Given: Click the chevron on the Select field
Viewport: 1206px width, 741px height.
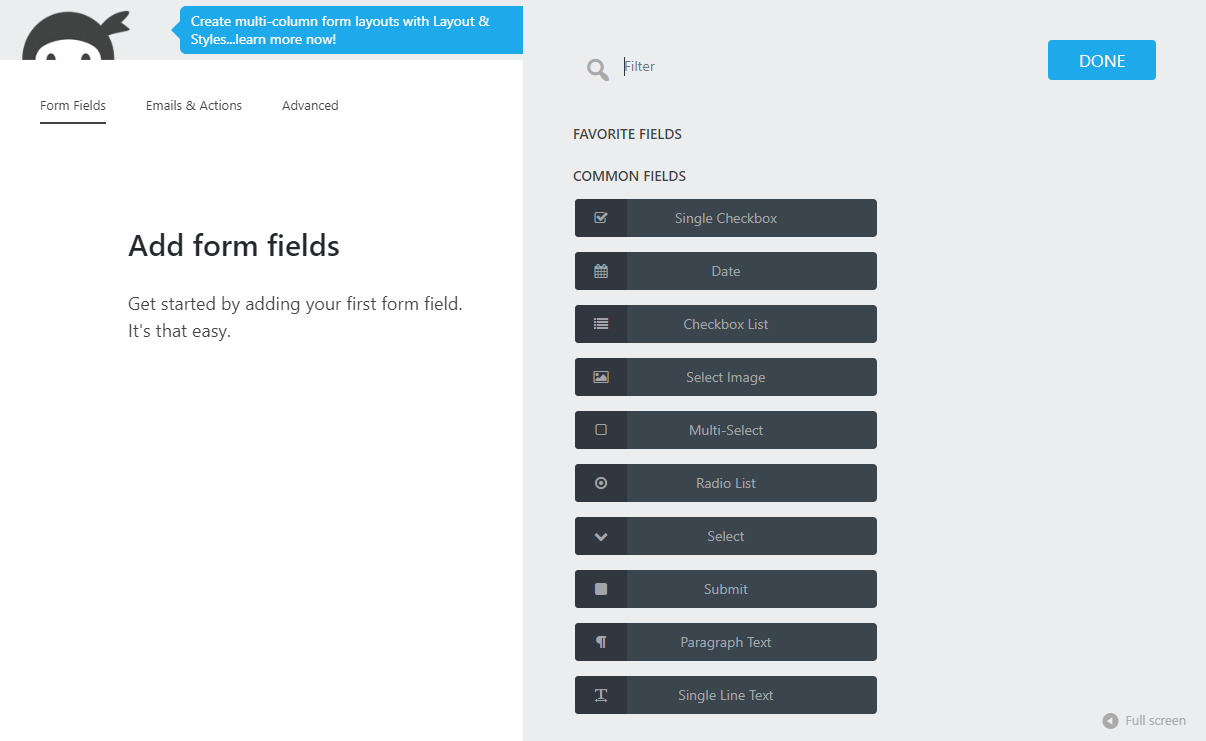Looking at the screenshot, I should click(600, 536).
